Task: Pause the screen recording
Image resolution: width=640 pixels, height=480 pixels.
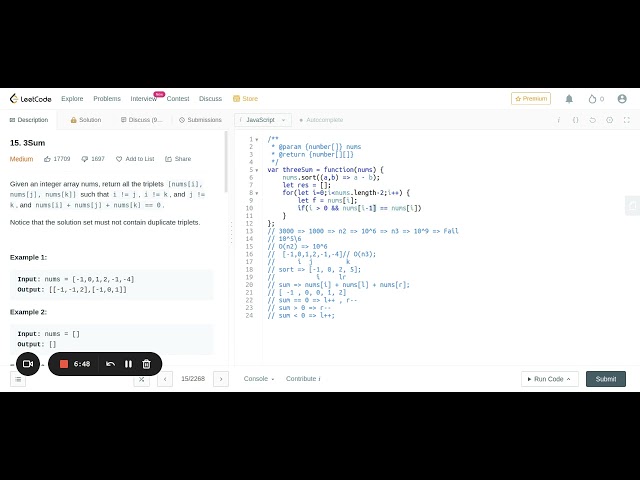Action: [128, 364]
